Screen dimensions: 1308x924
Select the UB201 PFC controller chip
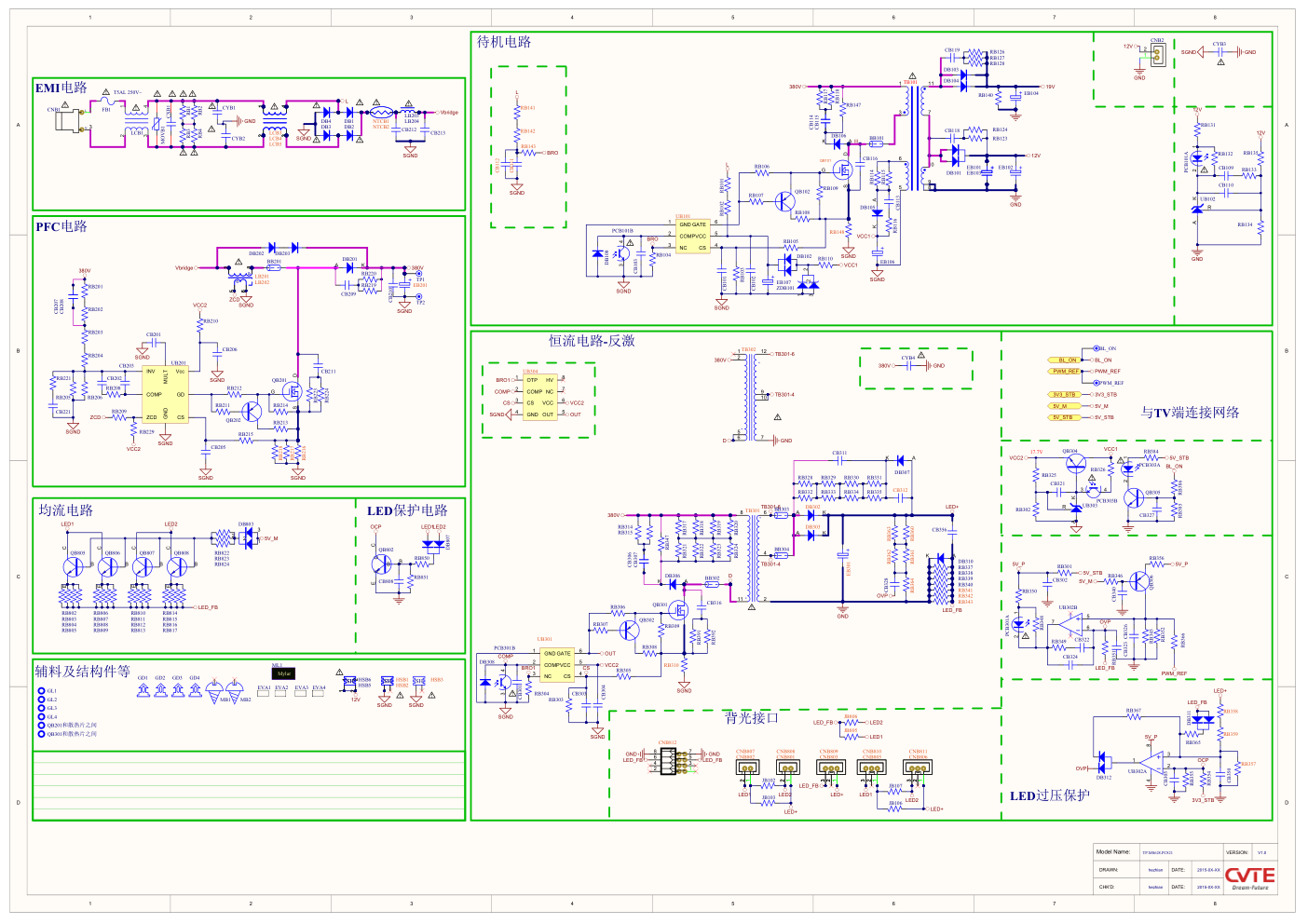point(165,394)
